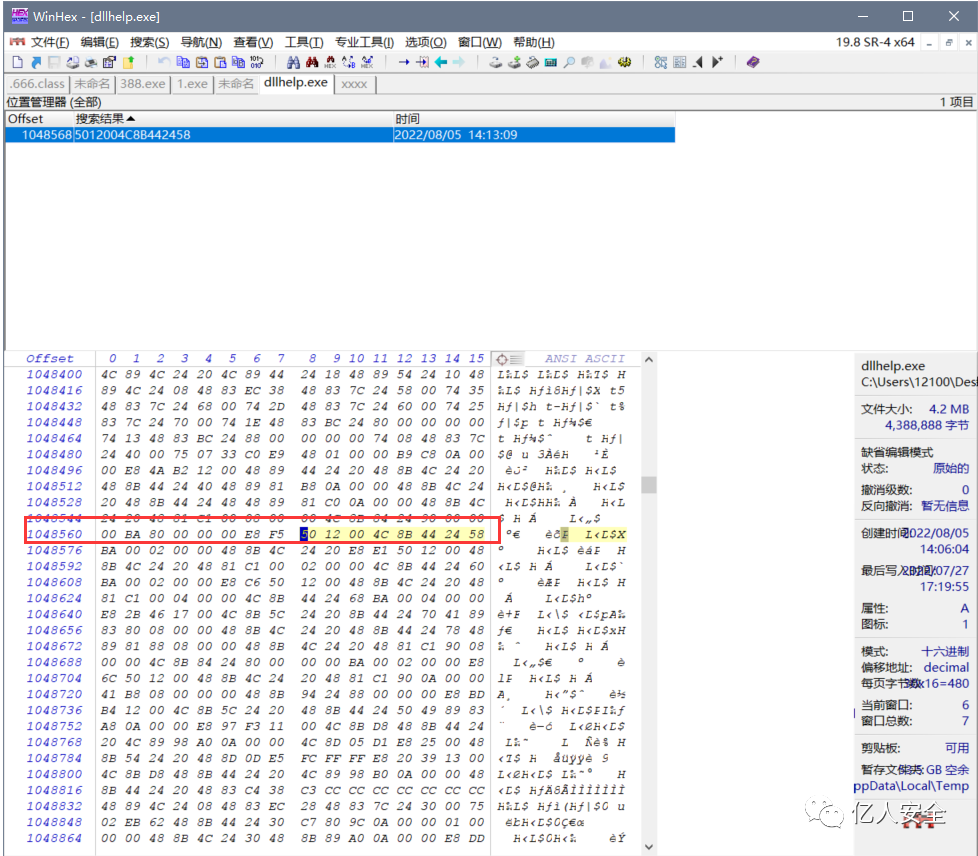Screen dimensions: 978x856
Task: Sort by the Offset column header
Action: 39,119
